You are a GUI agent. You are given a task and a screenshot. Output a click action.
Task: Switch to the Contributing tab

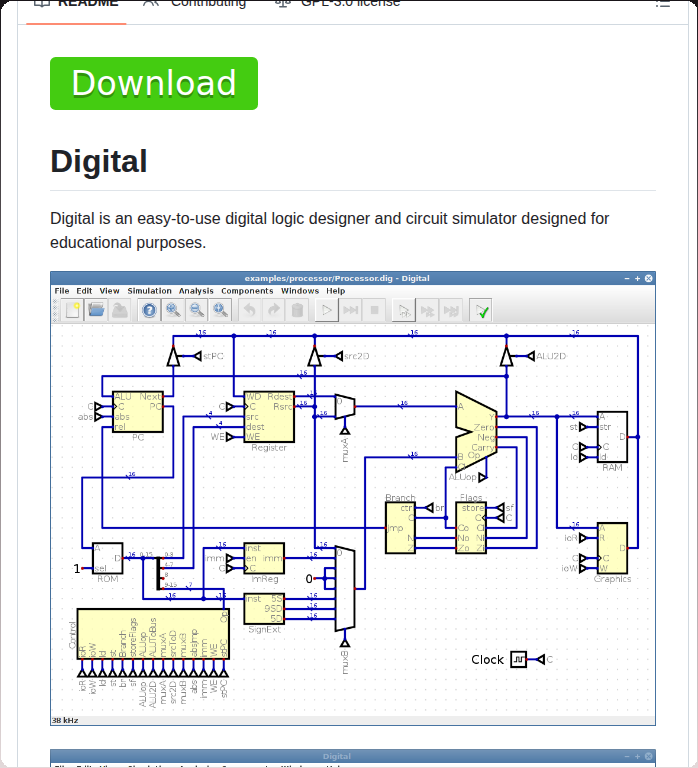coord(194,4)
